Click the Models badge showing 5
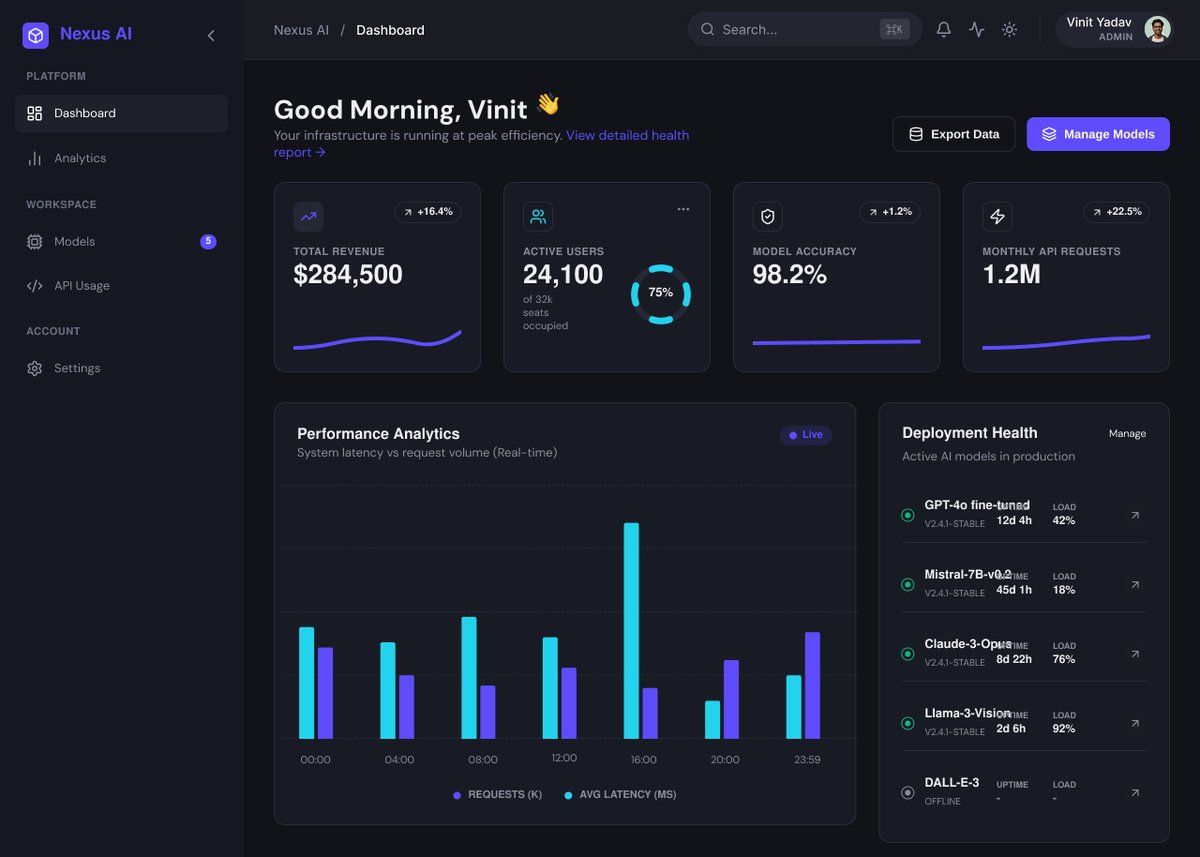Screen dimensions: 1200x857 pyautogui.click(x=208, y=241)
